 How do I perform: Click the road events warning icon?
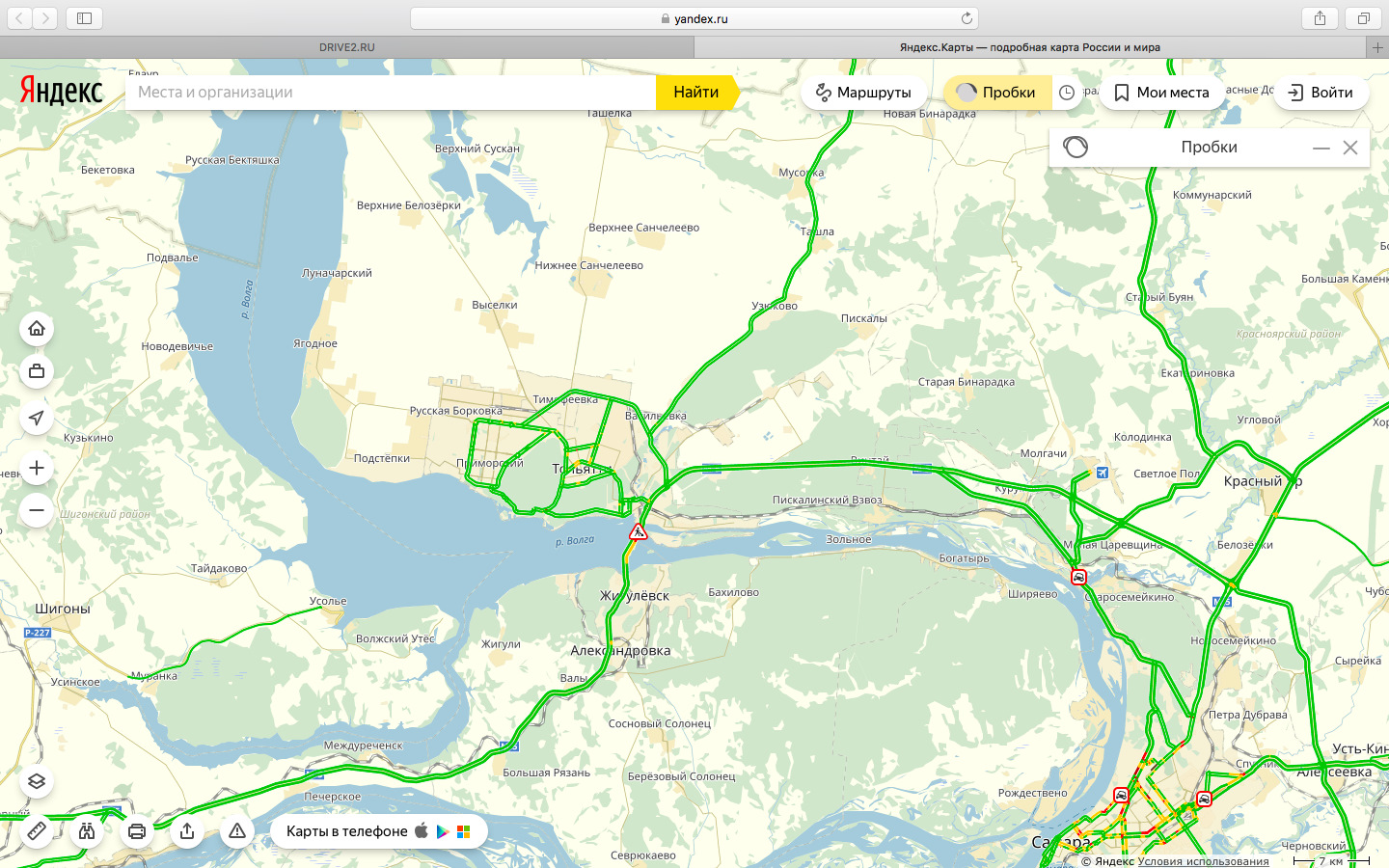237,830
